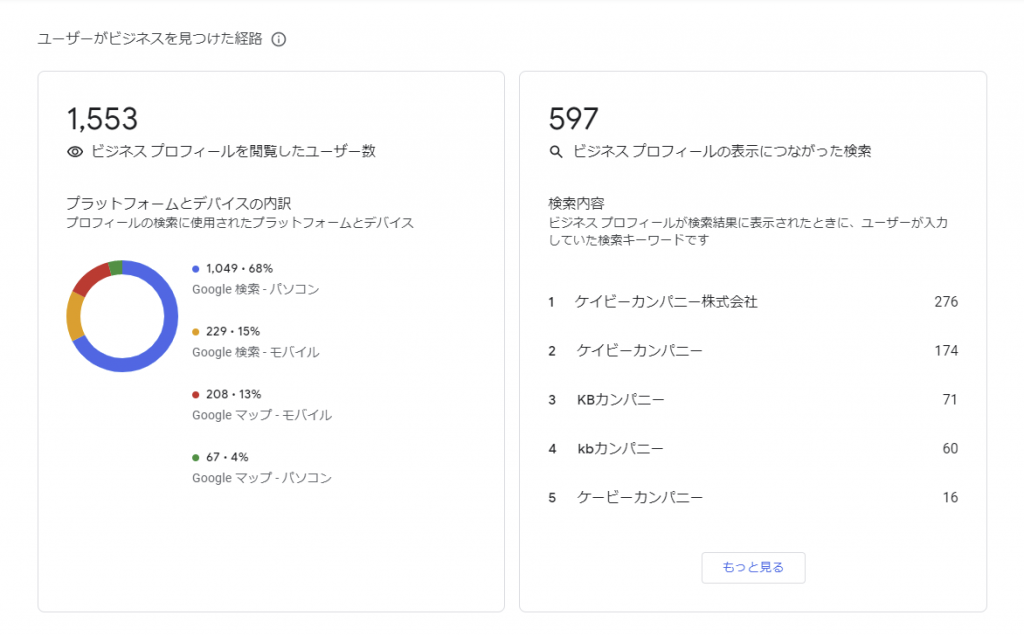Click the ビジネス プロフィールを閲覧したユーザー数 label

tap(233, 151)
